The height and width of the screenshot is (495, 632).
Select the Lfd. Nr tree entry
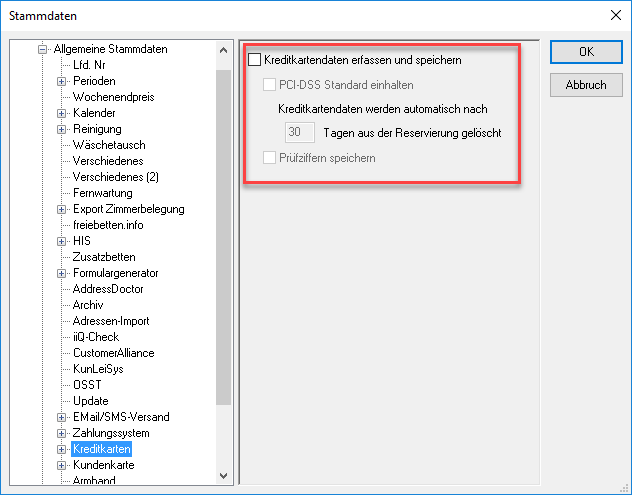[89, 65]
